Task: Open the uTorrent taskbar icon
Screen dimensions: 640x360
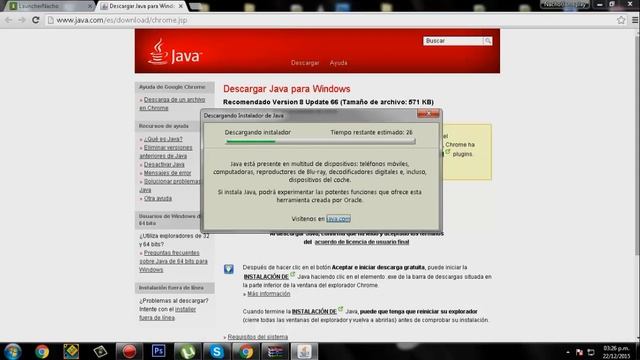Action: (187, 351)
